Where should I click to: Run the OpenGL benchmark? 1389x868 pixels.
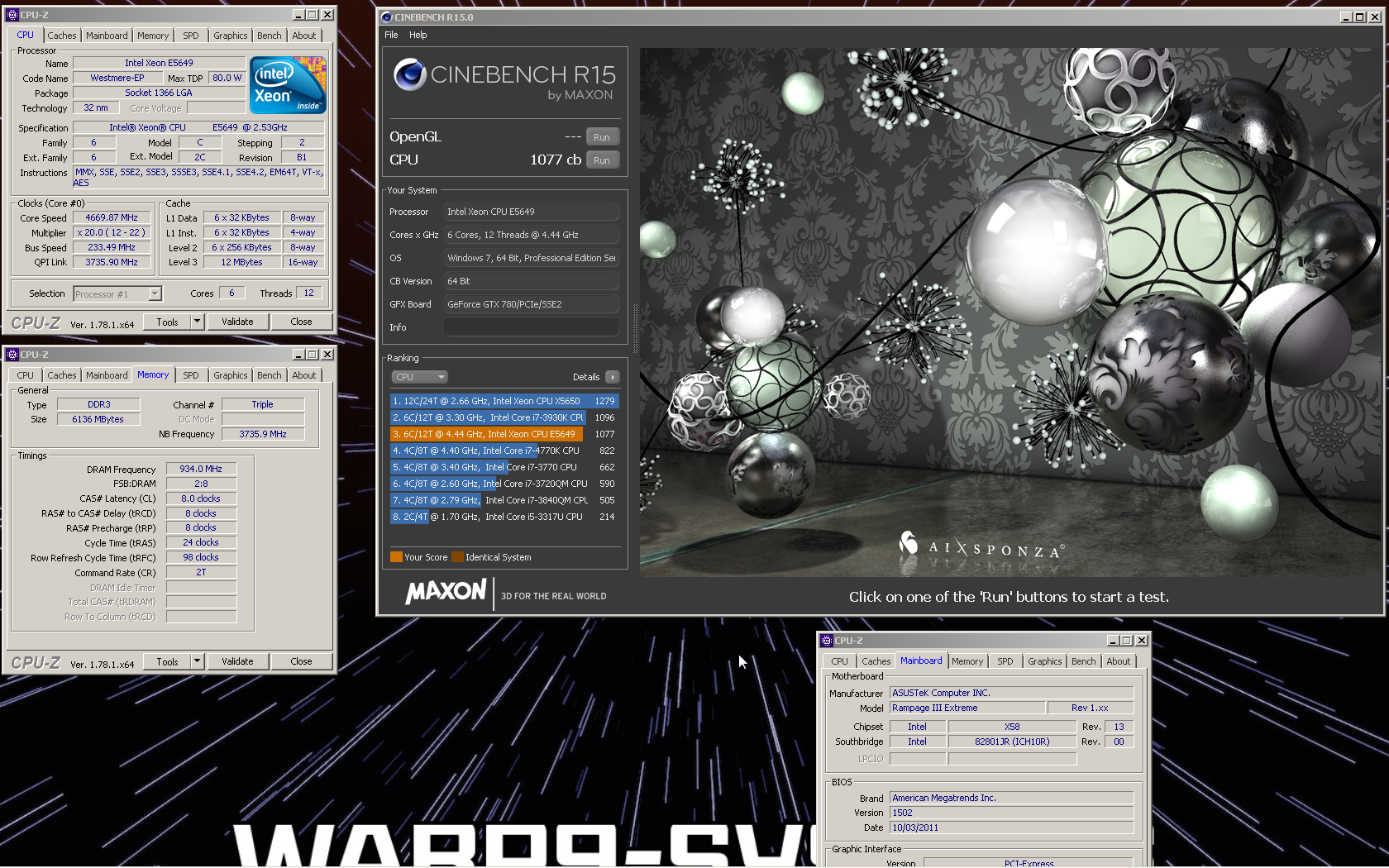pos(602,137)
